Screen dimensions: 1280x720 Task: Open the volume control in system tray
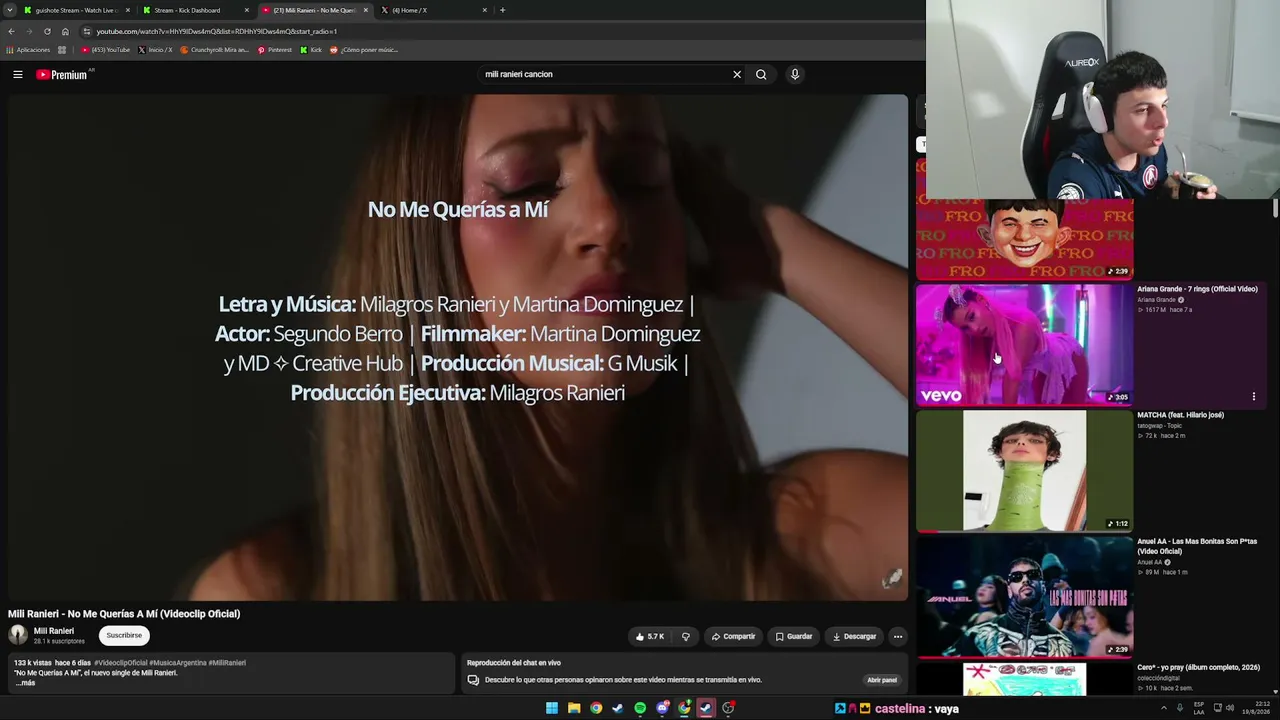click(x=1230, y=708)
